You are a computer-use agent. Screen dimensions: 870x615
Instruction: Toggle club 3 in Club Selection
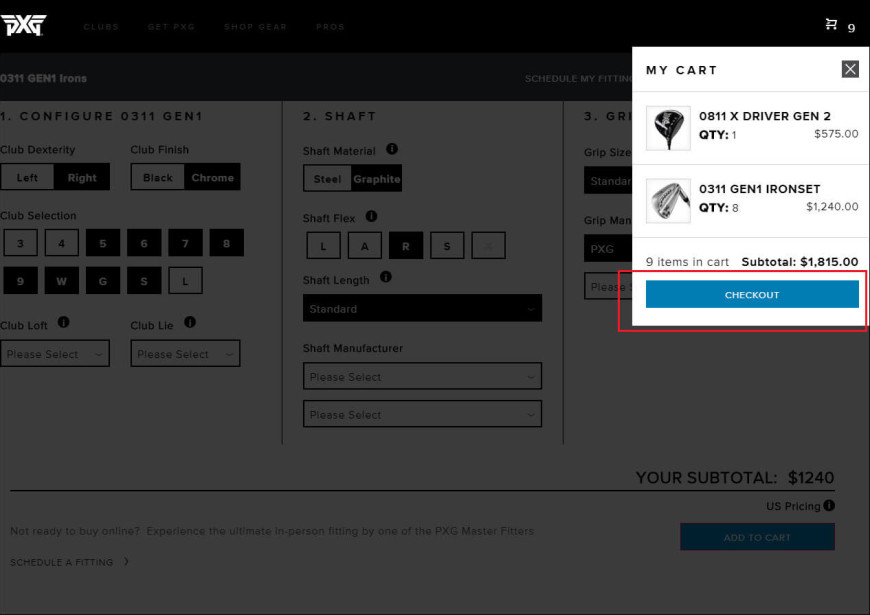pos(21,243)
